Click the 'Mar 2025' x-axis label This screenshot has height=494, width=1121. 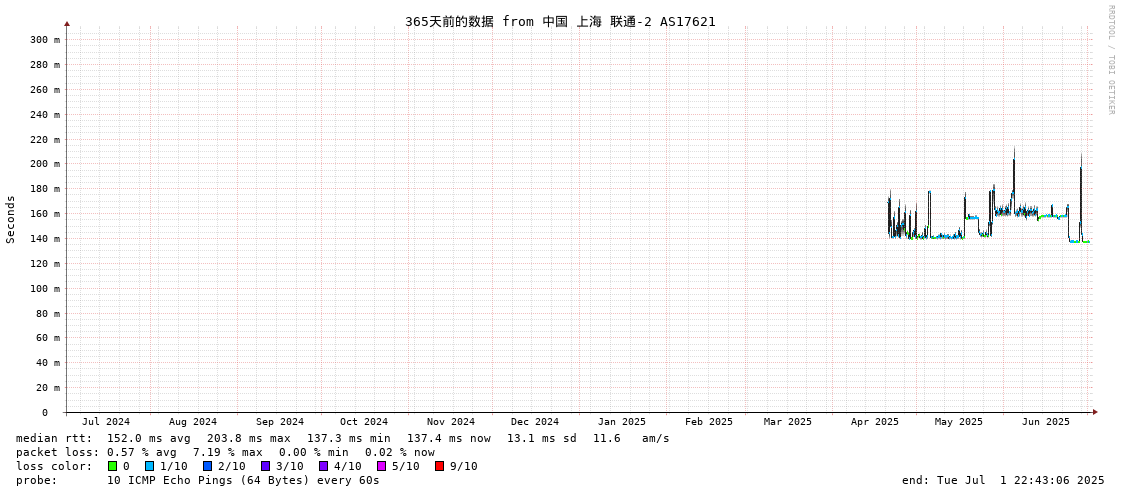[788, 422]
